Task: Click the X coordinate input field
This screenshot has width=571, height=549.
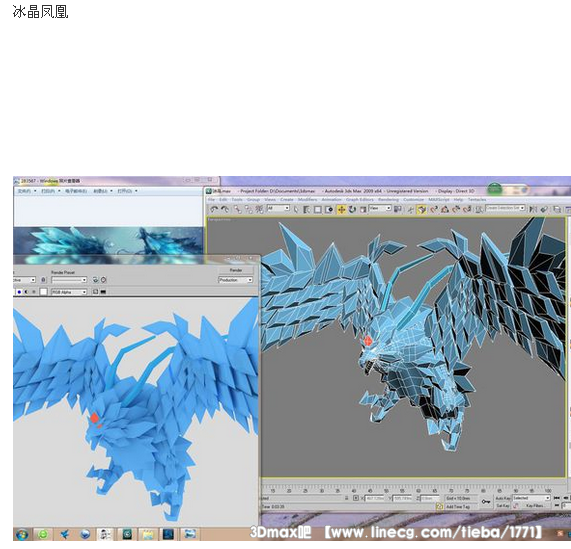Action: click(x=375, y=498)
